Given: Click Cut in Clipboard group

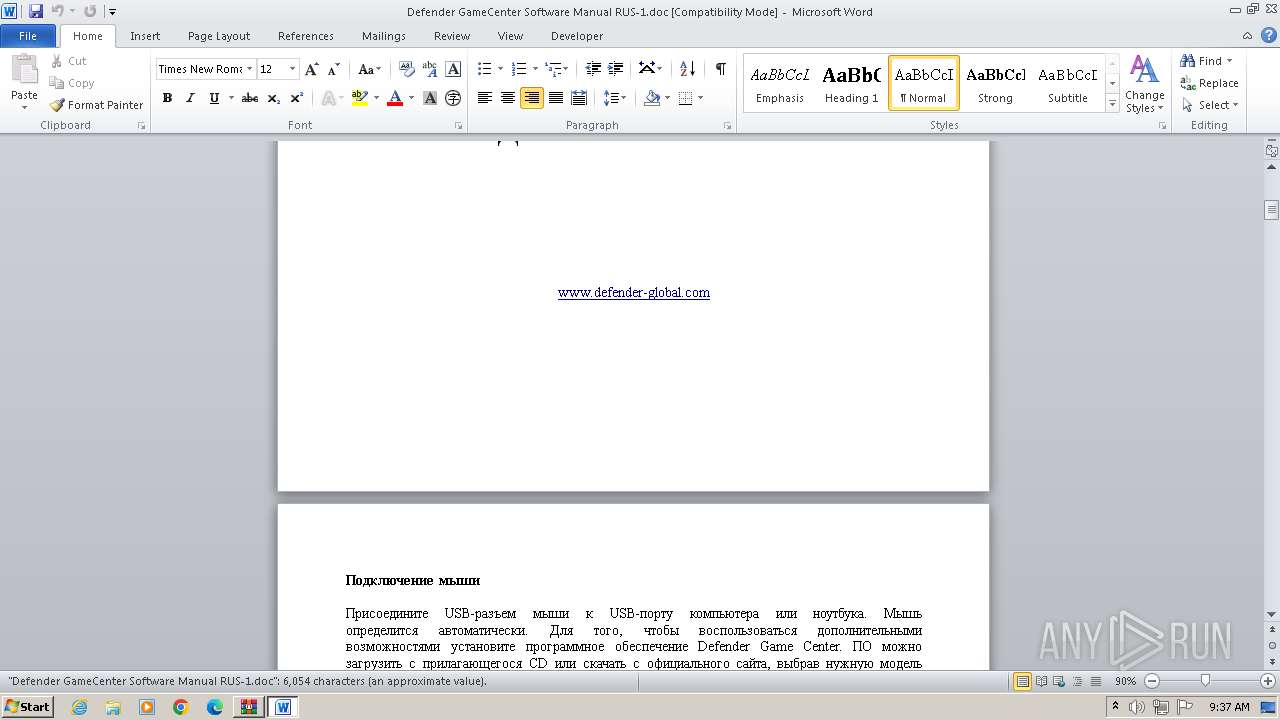Looking at the screenshot, I should (68, 61).
